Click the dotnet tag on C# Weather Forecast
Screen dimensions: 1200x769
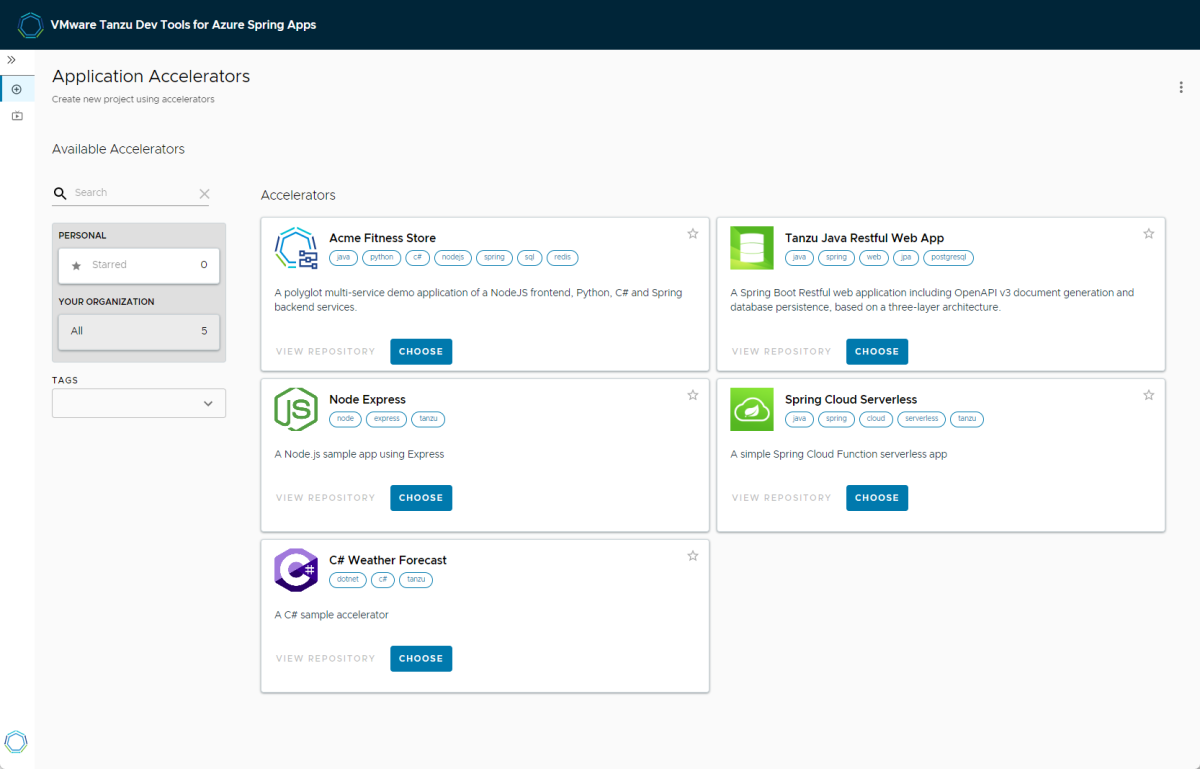click(348, 579)
